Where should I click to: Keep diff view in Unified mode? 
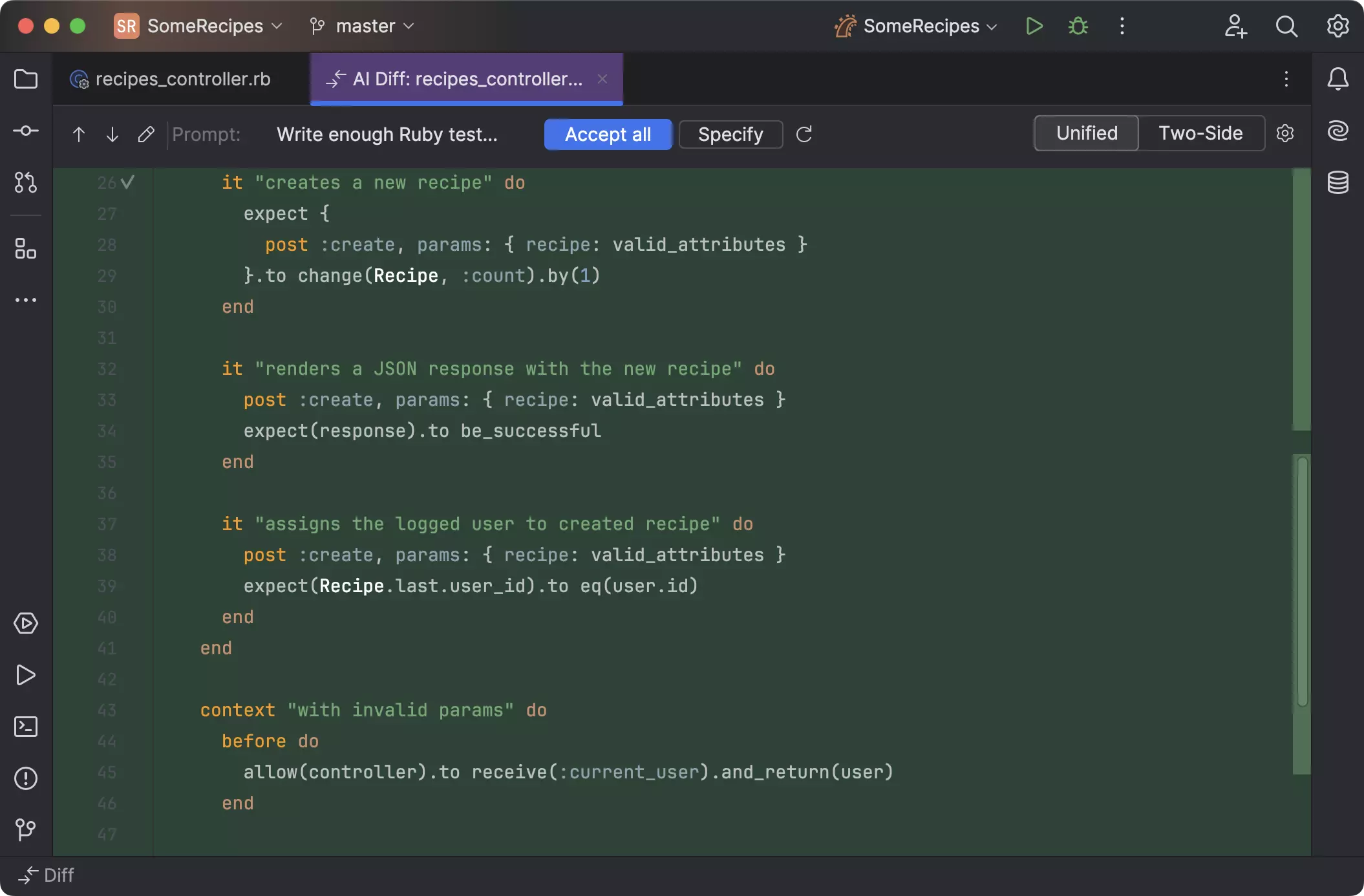pos(1086,133)
